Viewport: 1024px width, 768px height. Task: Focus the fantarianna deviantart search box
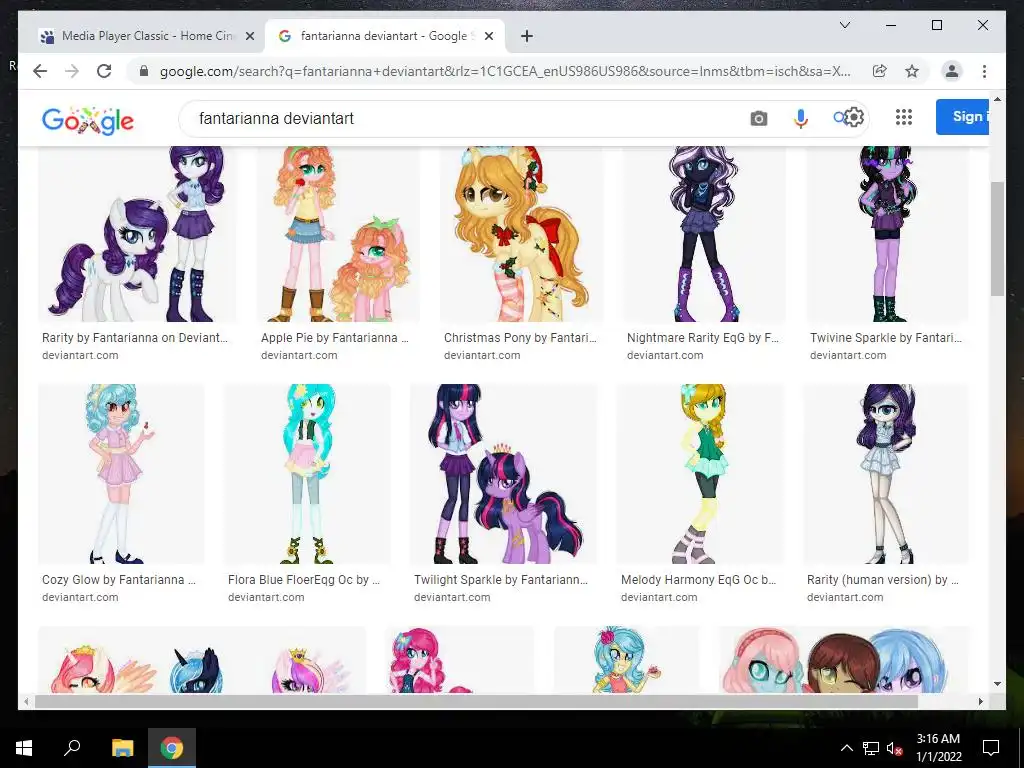click(x=467, y=118)
